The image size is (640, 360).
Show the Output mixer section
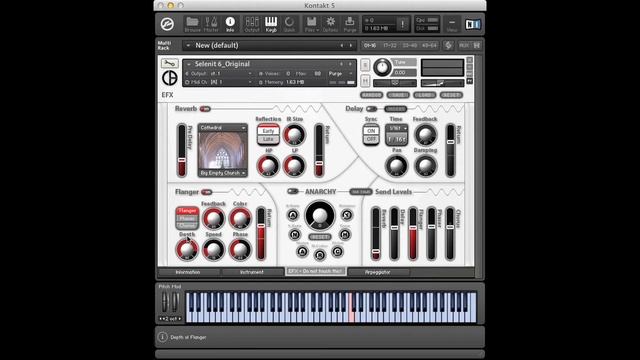252,24
